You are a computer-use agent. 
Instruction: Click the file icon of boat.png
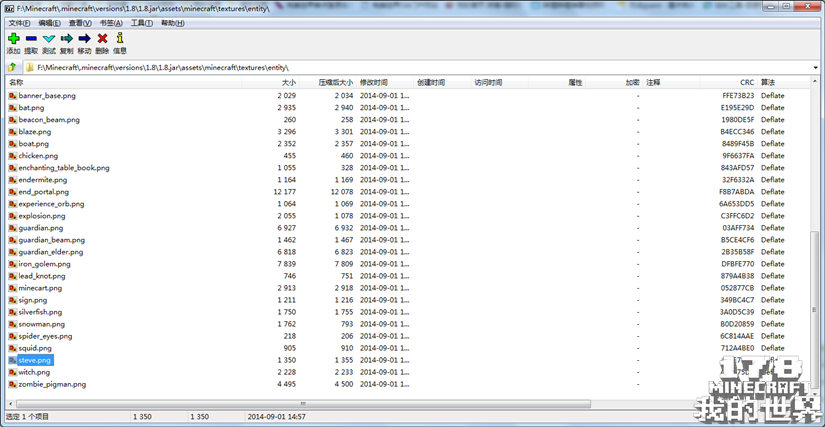click(13, 144)
